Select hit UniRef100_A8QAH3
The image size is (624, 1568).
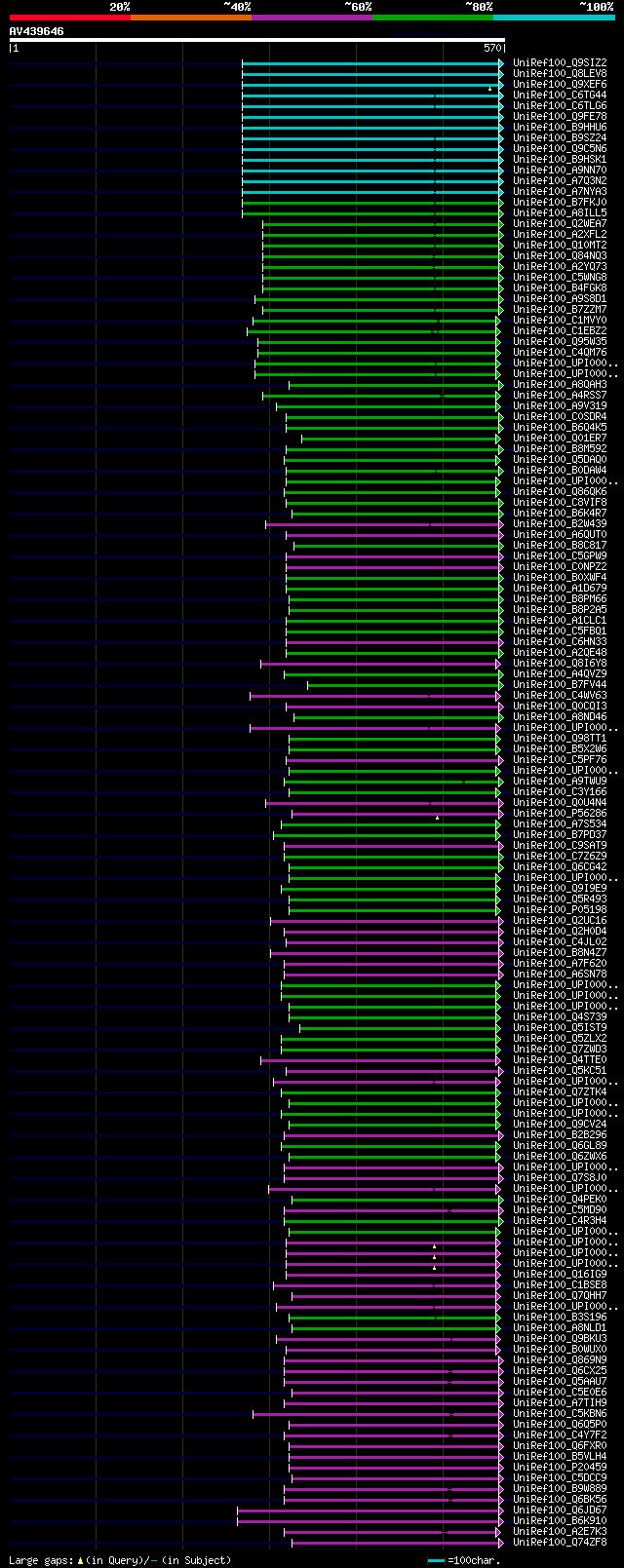point(560,385)
